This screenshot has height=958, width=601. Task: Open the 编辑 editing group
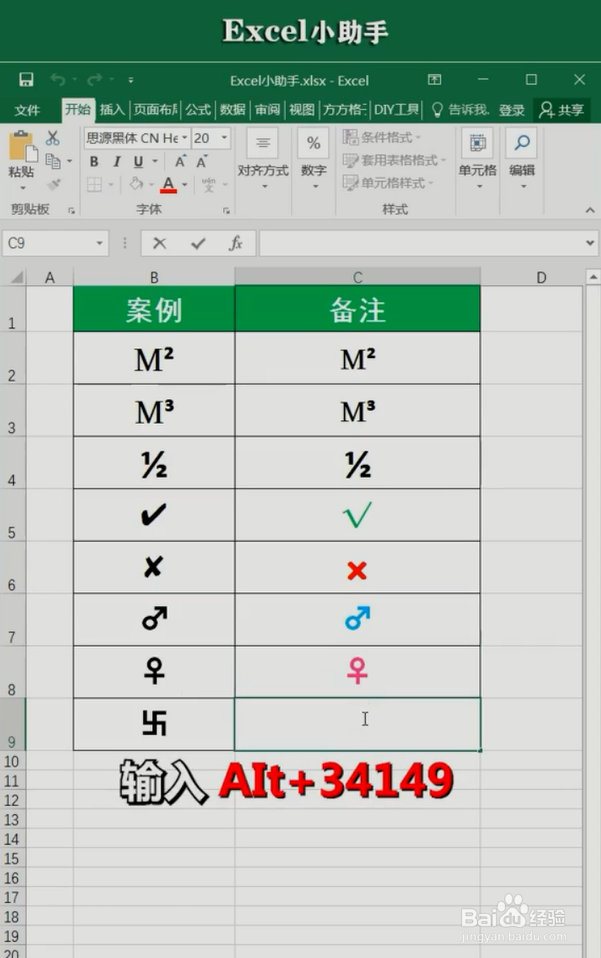(x=522, y=159)
